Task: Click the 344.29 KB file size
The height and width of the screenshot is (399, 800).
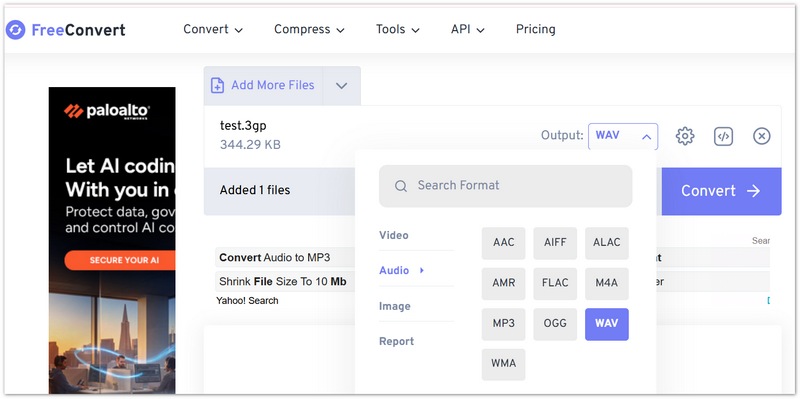Action: [x=250, y=145]
